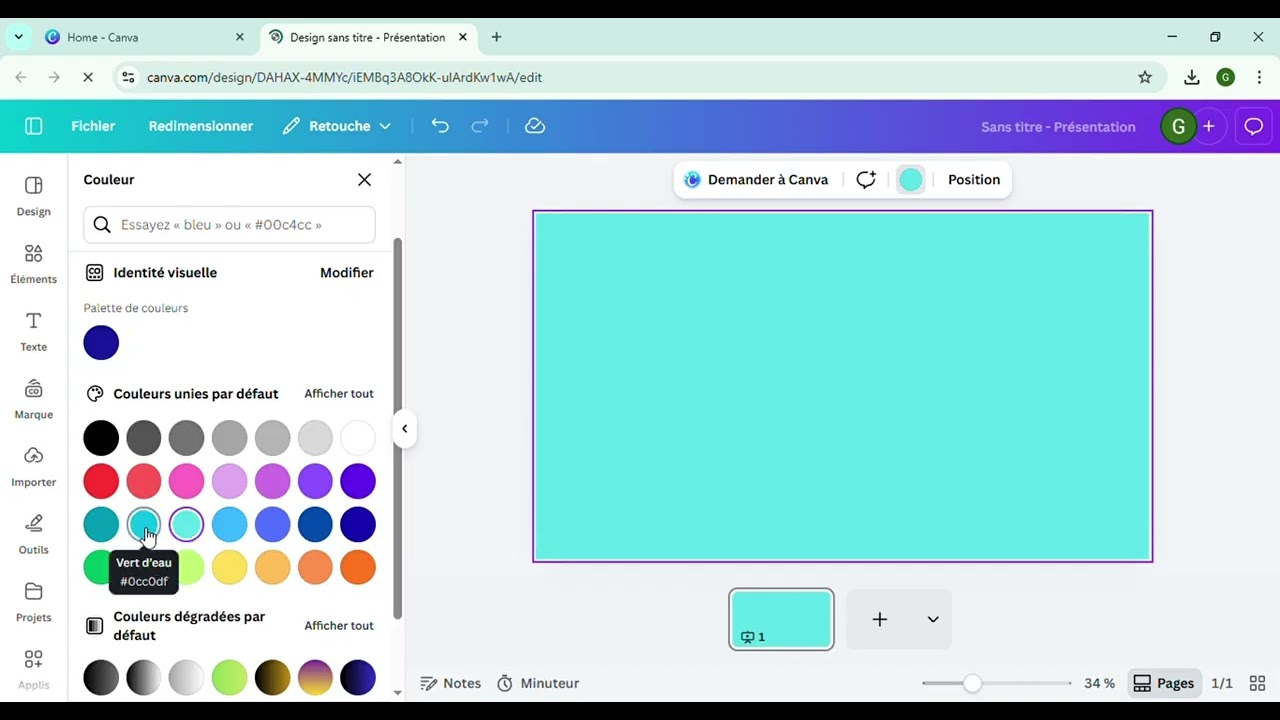Open the browser tab search dropdown

(x=18, y=37)
